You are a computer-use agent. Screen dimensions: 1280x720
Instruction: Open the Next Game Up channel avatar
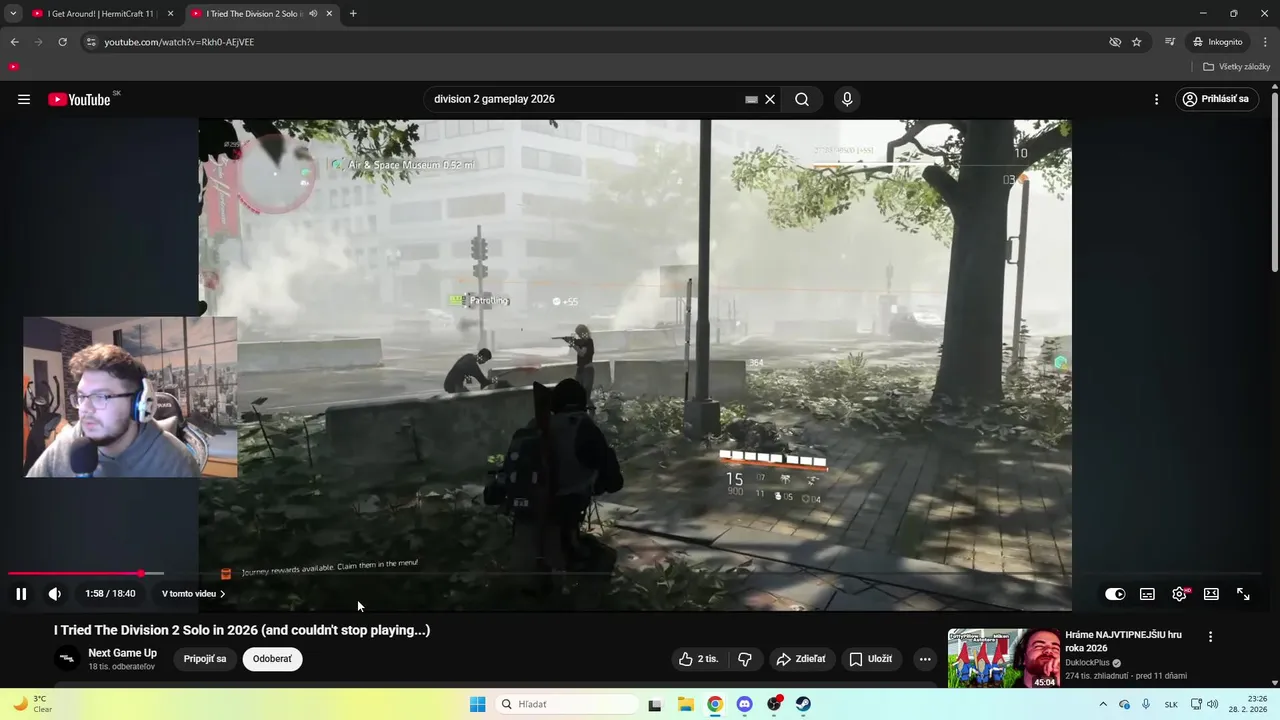67,659
